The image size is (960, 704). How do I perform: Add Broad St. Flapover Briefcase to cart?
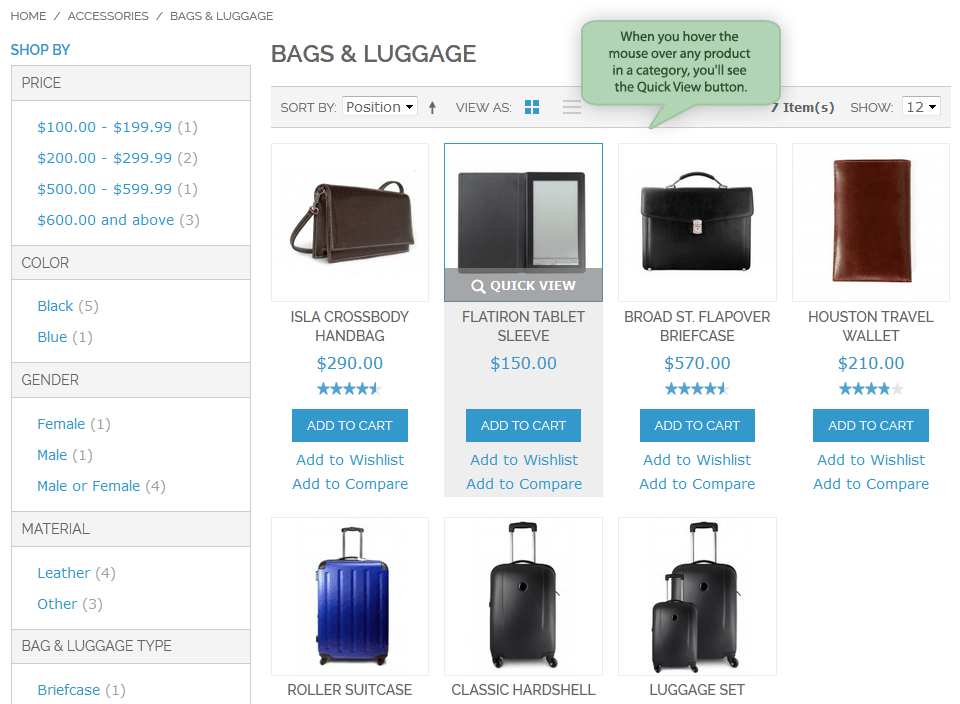click(x=697, y=425)
